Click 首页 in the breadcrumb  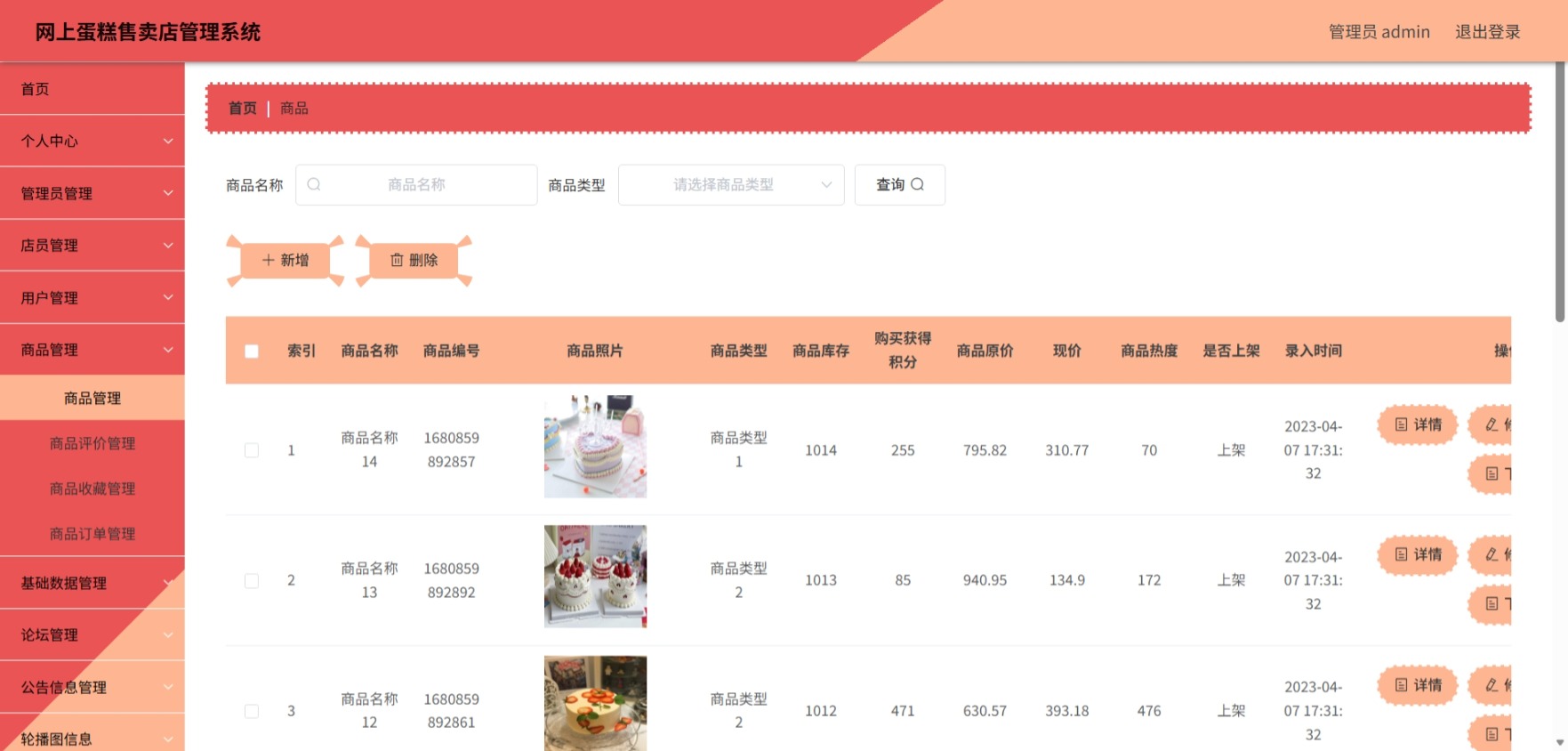coord(242,108)
